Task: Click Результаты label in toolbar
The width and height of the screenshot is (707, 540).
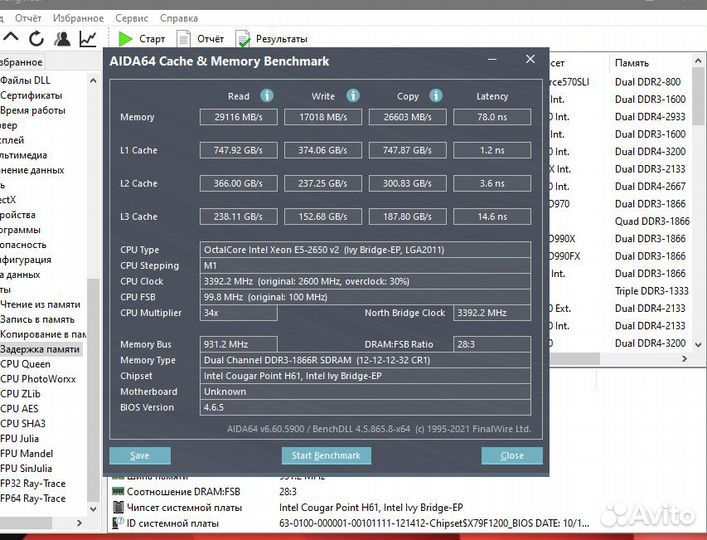Action: tap(281, 39)
